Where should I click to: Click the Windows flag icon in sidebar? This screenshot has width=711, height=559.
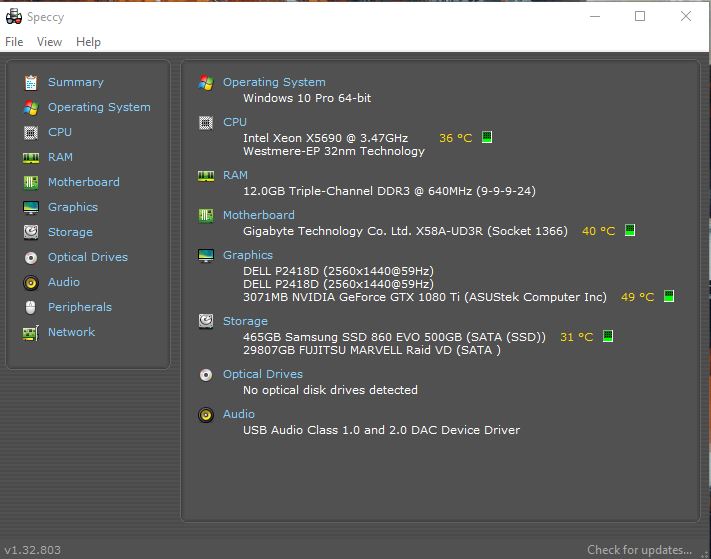click(31, 107)
